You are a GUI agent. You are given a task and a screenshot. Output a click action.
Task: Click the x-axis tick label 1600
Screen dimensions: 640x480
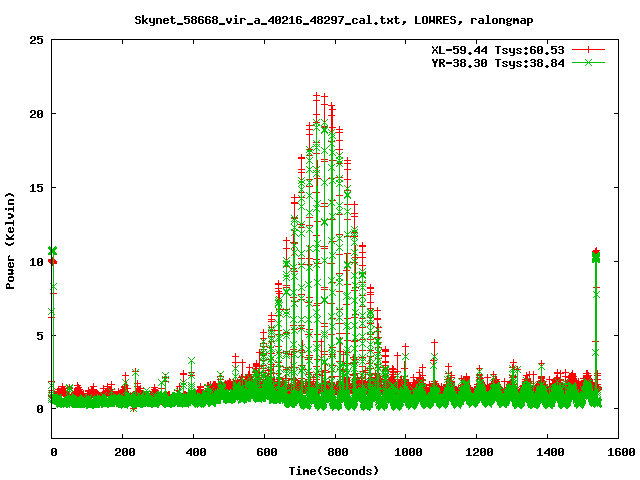click(619, 452)
